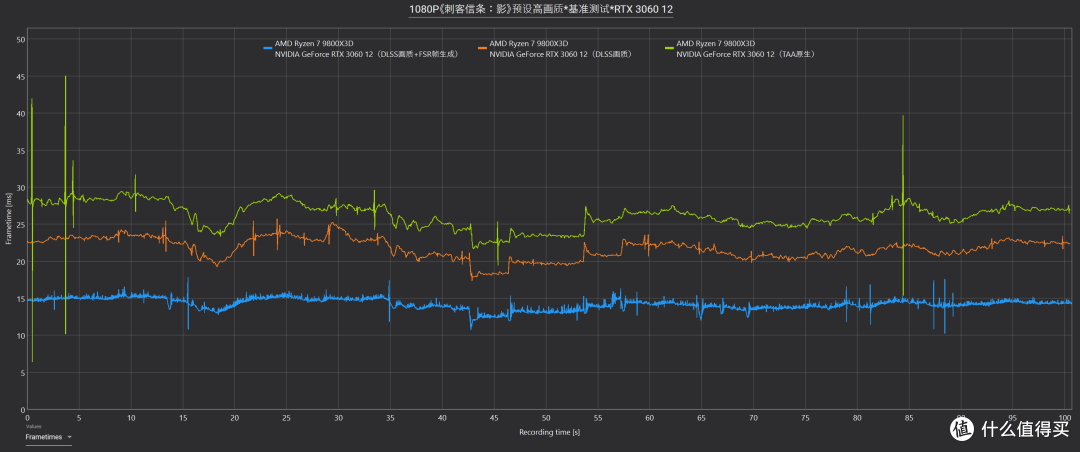Image resolution: width=1080 pixels, height=452 pixels.
Task: Click the 100 tick on the recording time axis
Action: click(1064, 418)
